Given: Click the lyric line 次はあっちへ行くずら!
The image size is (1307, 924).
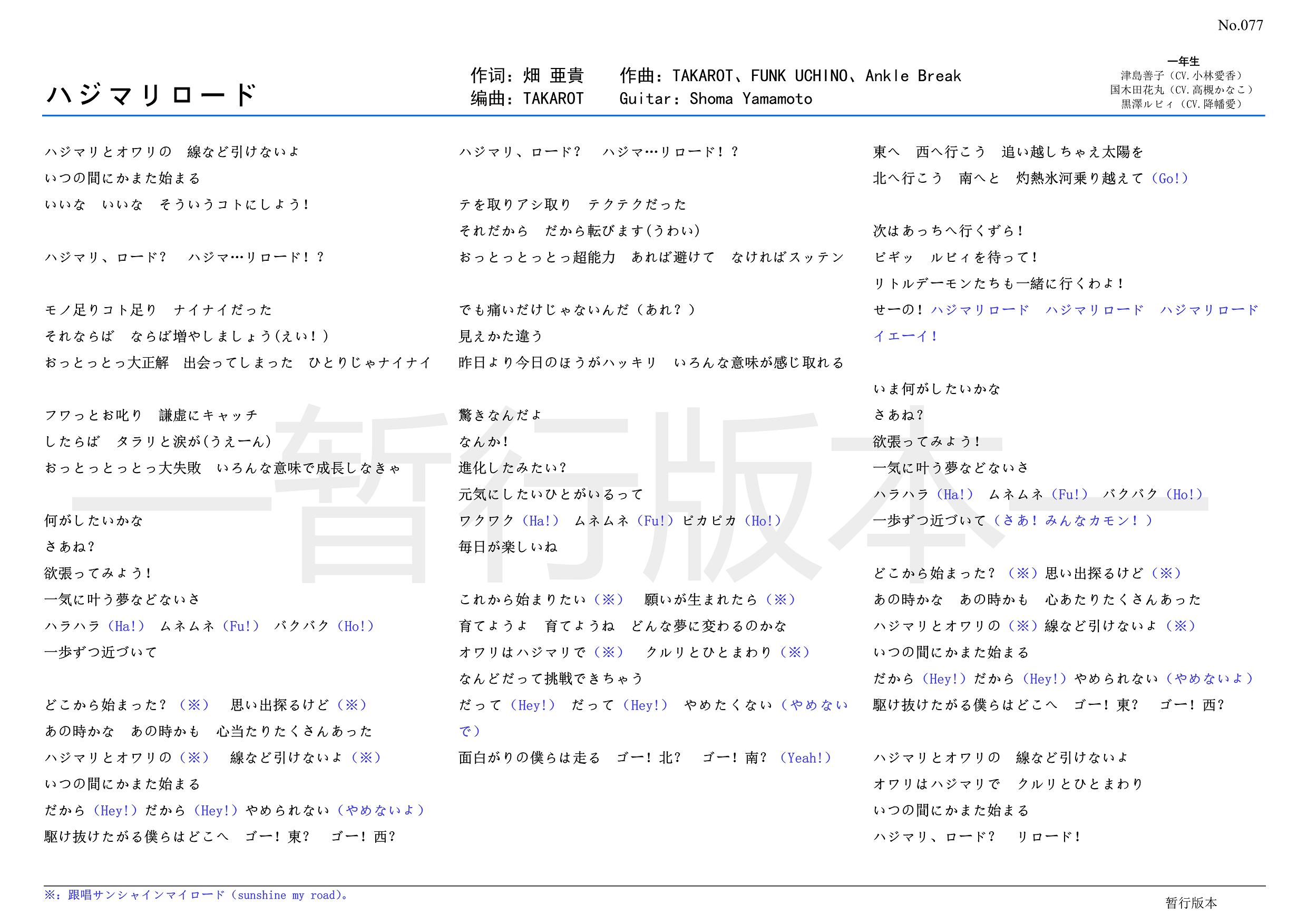Looking at the screenshot, I should [x=949, y=231].
